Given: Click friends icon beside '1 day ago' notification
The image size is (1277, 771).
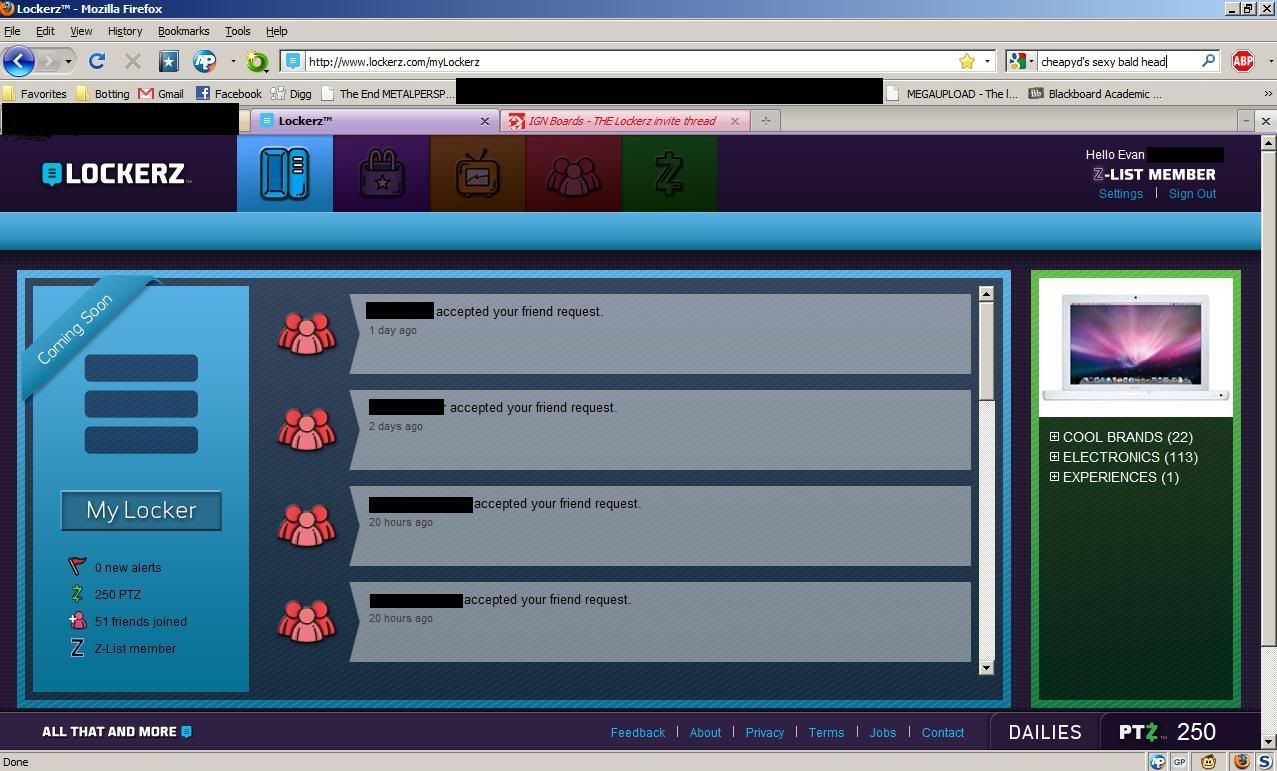Looking at the screenshot, I should pos(306,334).
